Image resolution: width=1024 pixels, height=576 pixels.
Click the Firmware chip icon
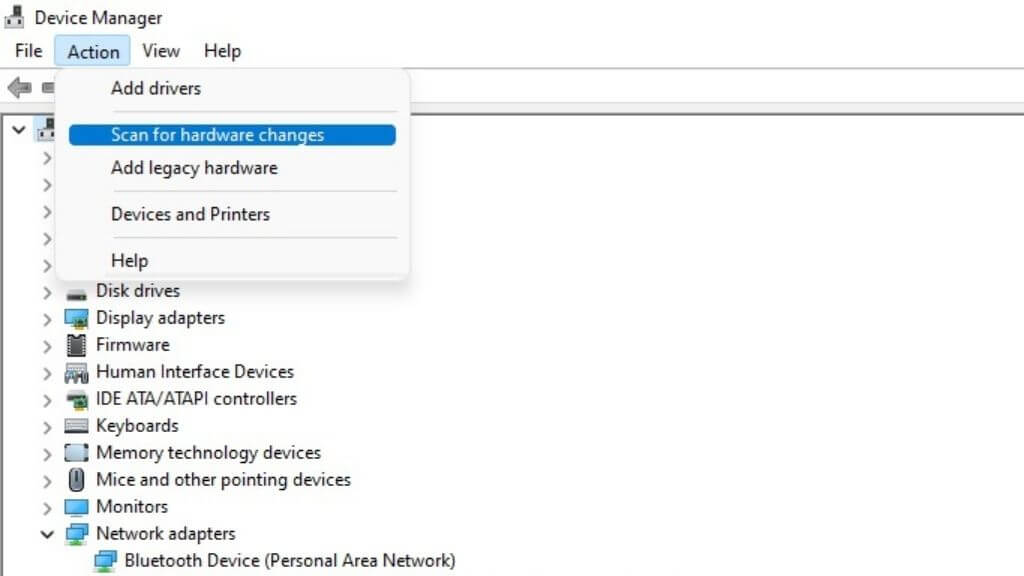click(76, 345)
